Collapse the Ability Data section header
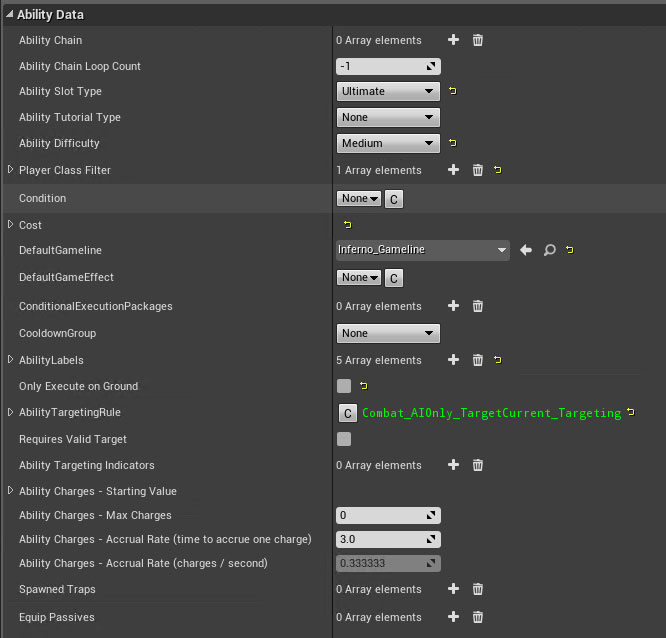Image resolution: width=666 pixels, height=638 pixels. [10, 15]
